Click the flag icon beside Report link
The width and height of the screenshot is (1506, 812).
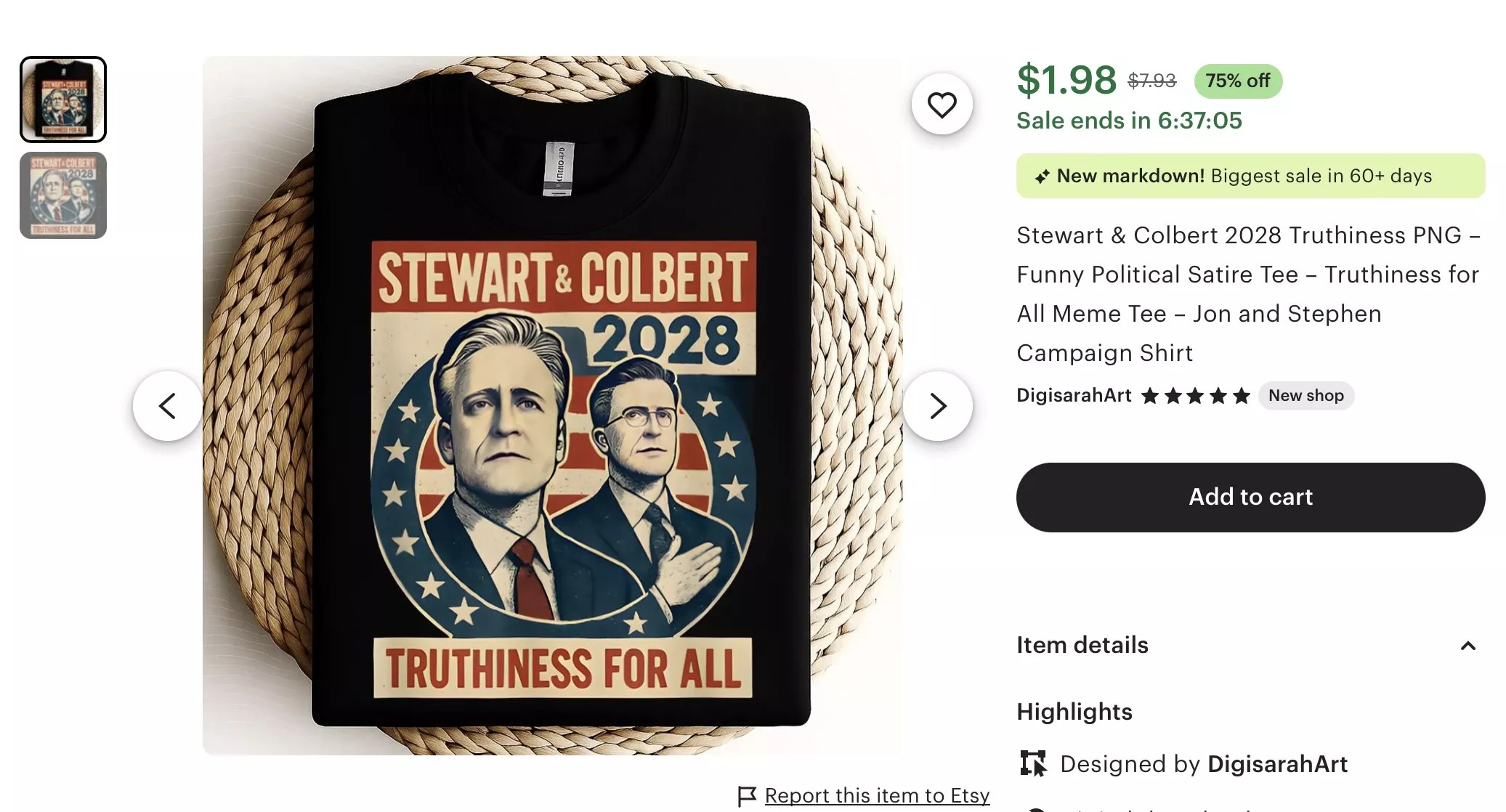click(747, 796)
